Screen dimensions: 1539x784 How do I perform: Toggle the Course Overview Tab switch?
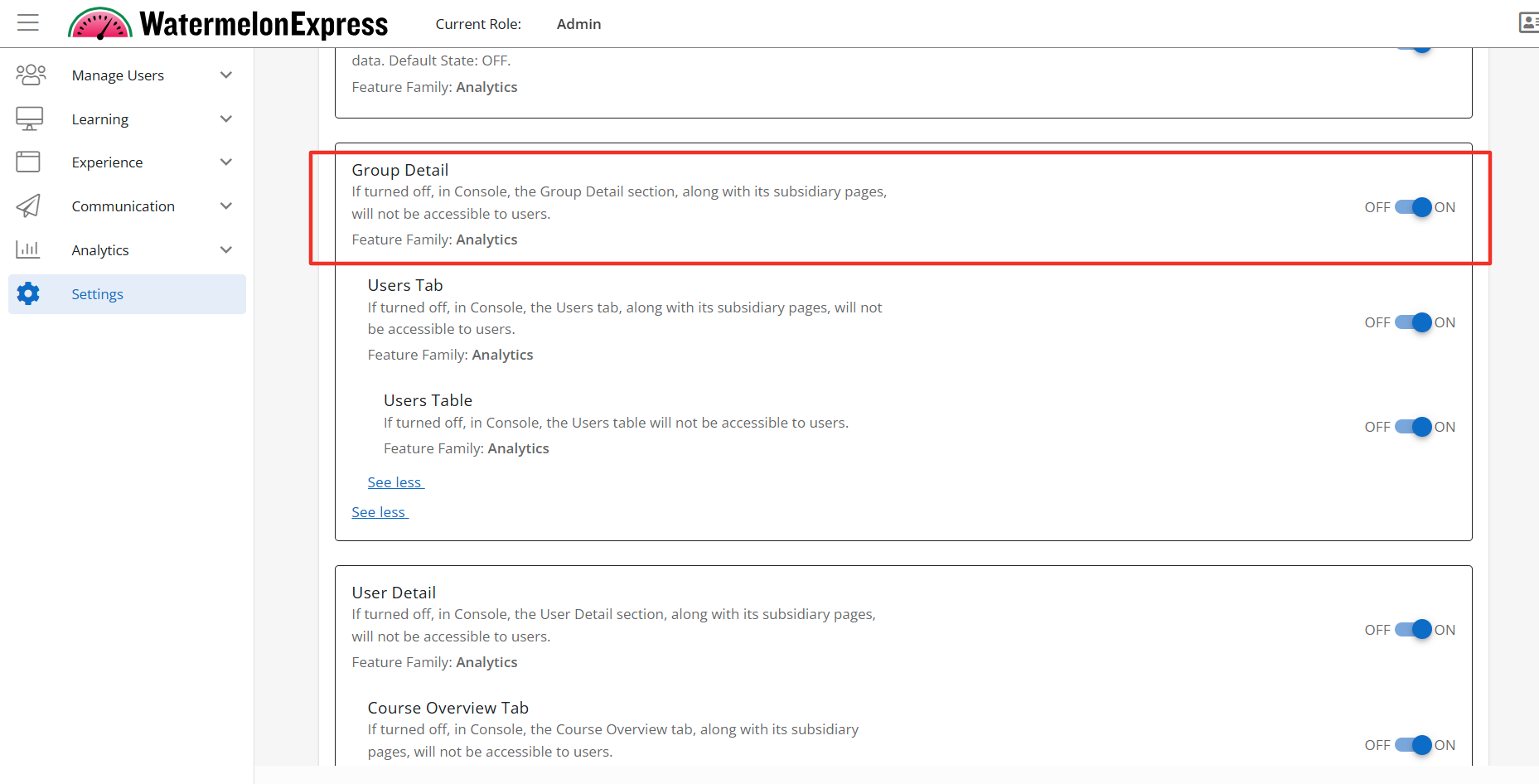coord(1412,745)
